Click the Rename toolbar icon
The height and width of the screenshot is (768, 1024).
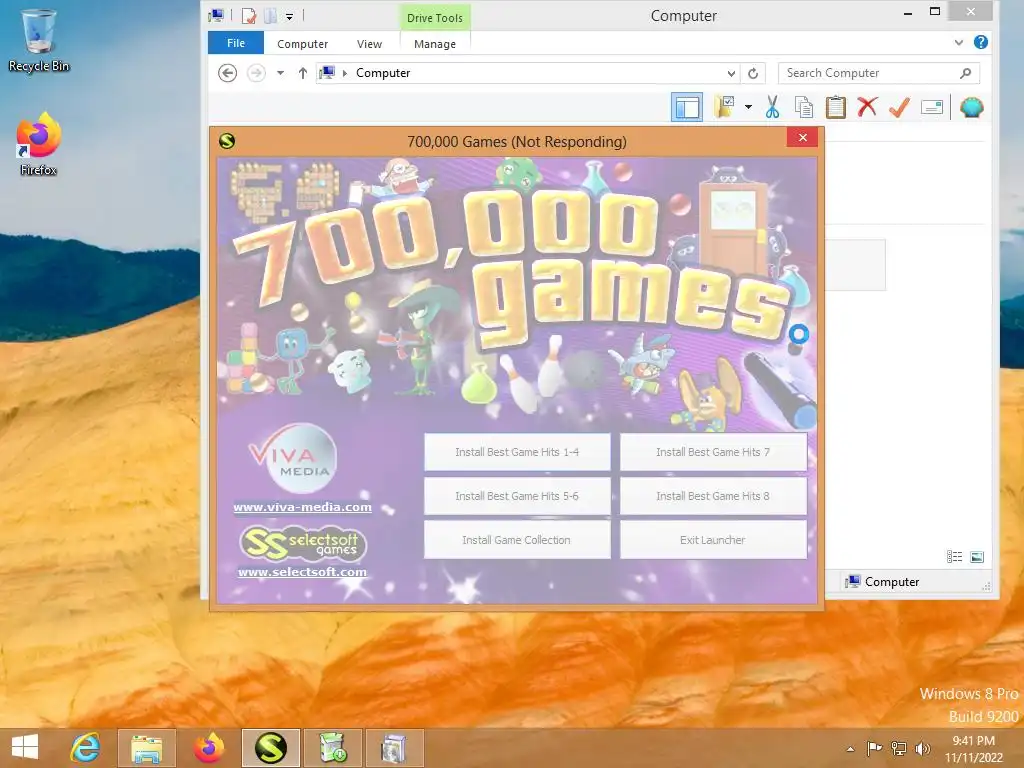pos(932,107)
